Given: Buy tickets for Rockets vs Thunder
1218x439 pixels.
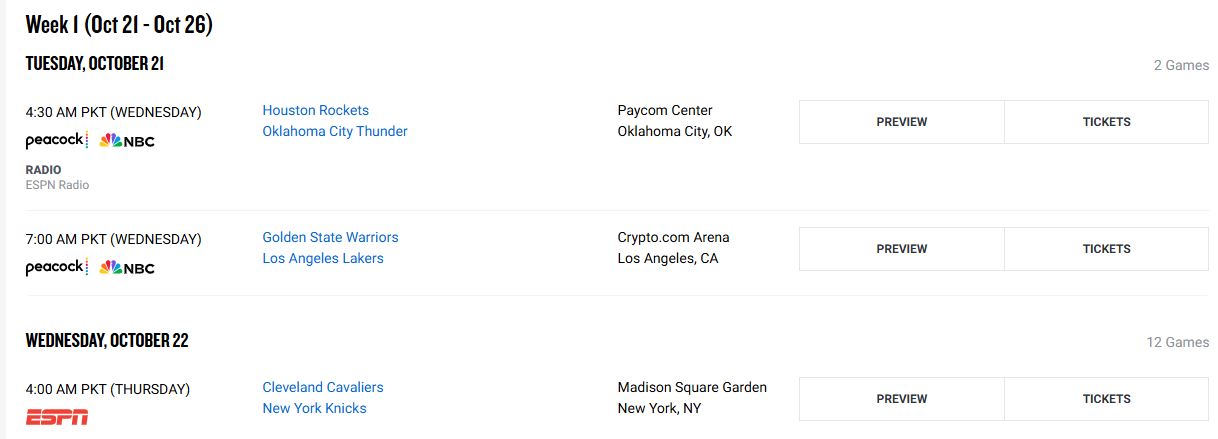Looking at the screenshot, I should click(x=1106, y=122).
